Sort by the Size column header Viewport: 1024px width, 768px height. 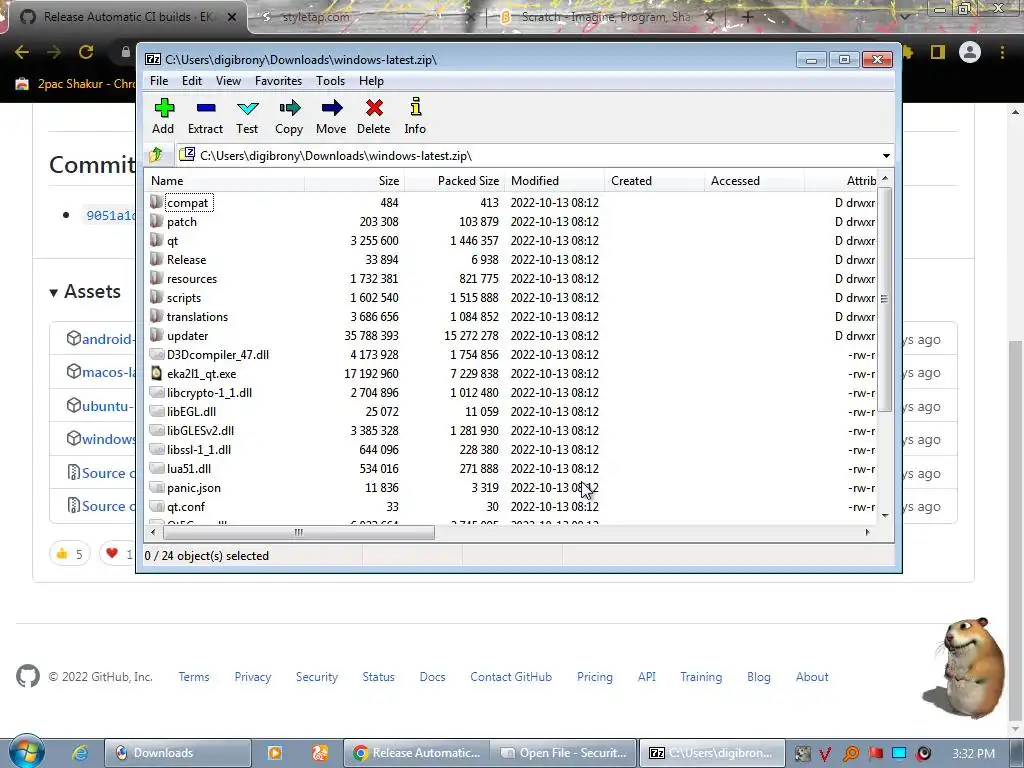click(355, 181)
